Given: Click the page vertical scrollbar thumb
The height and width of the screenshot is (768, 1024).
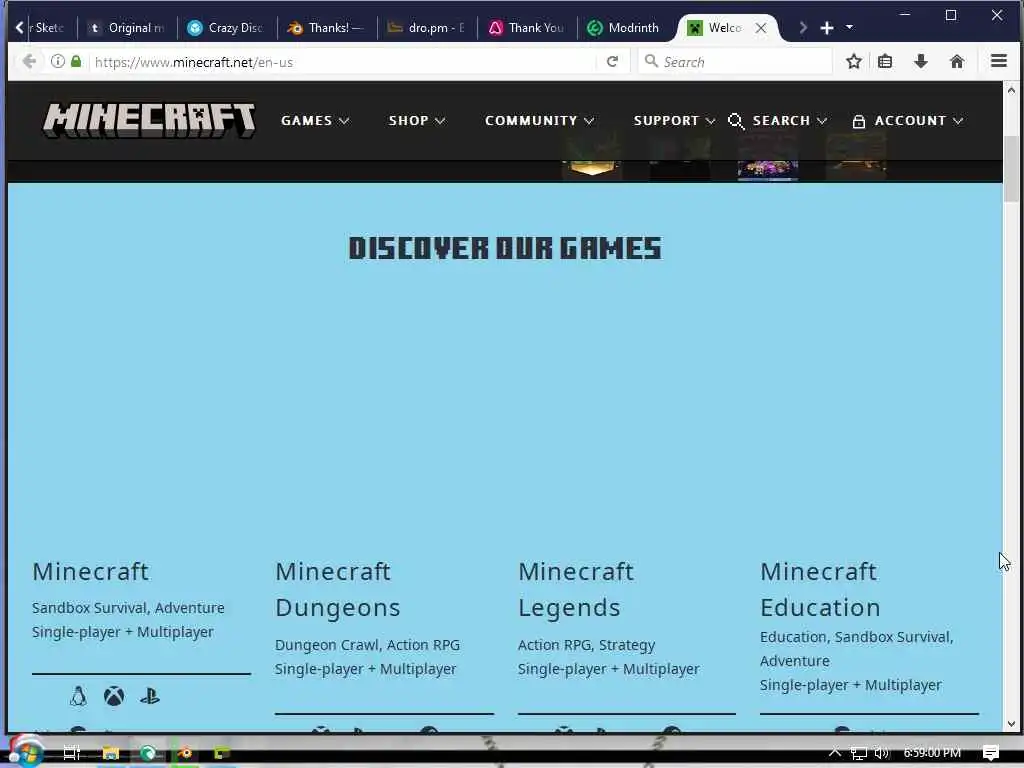Looking at the screenshot, I should pos(1011,170).
